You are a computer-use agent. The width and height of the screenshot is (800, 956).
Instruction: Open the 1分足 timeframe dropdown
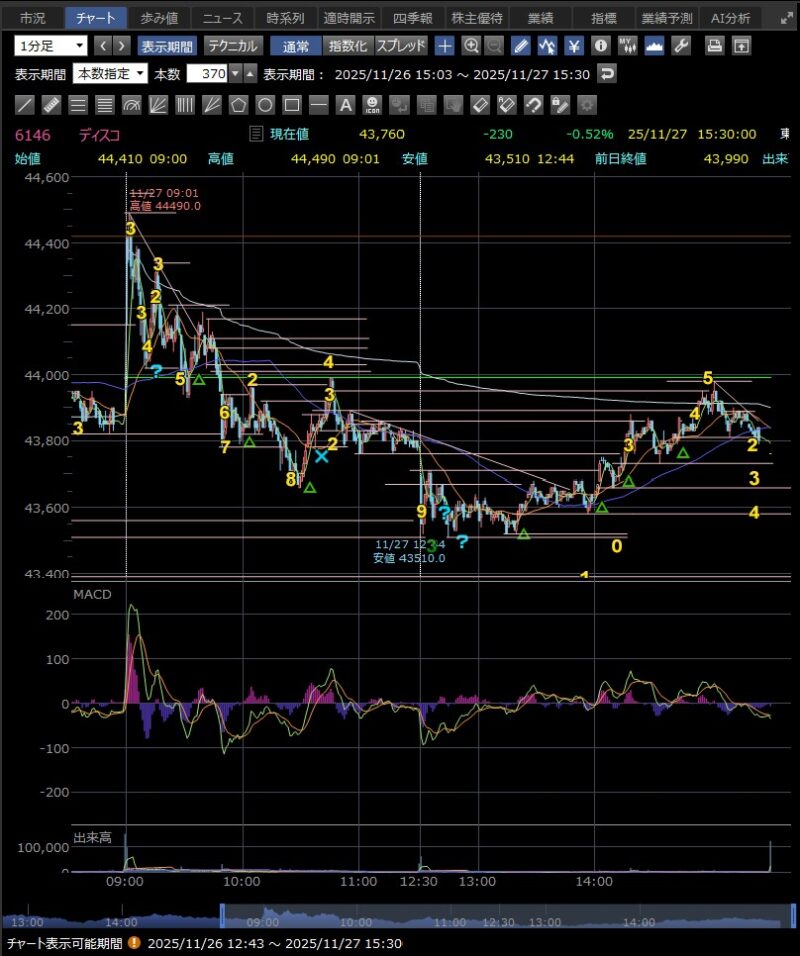(50, 46)
